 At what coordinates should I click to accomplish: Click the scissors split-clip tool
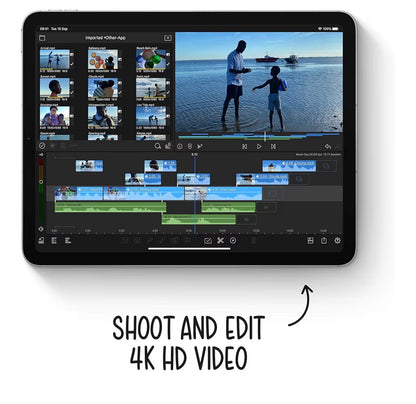tap(220, 240)
